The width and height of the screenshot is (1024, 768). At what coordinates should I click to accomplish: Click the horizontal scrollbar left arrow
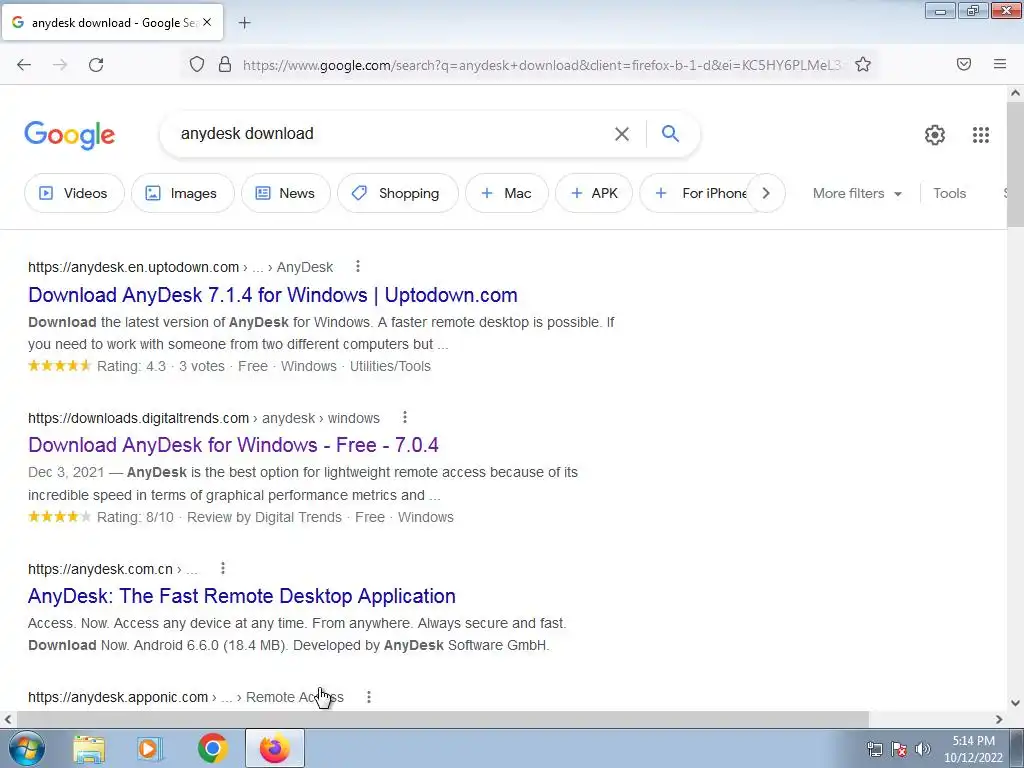pos(8,719)
